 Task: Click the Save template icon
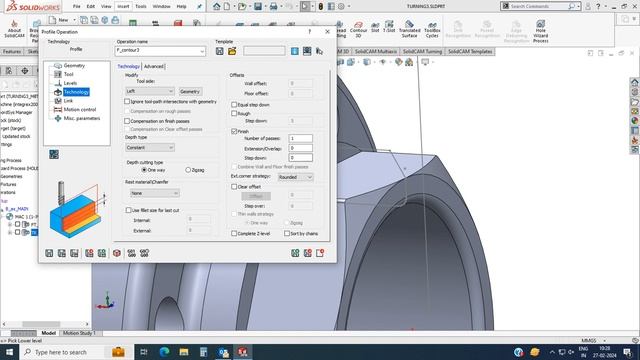[x=220, y=51]
